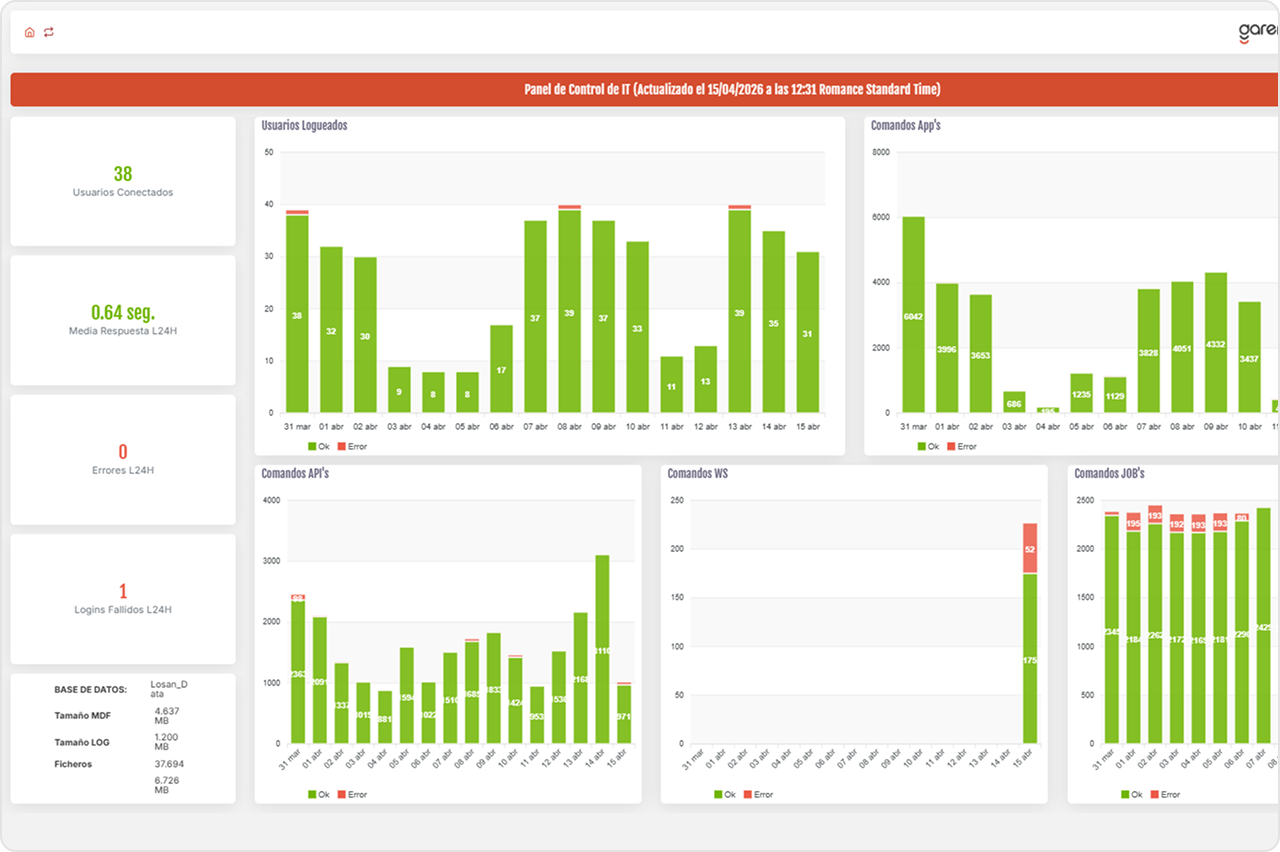Toggle Error legend in Comandos WS chart
Viewport: 1280px width, 852px height.
(x=758, y=794)
